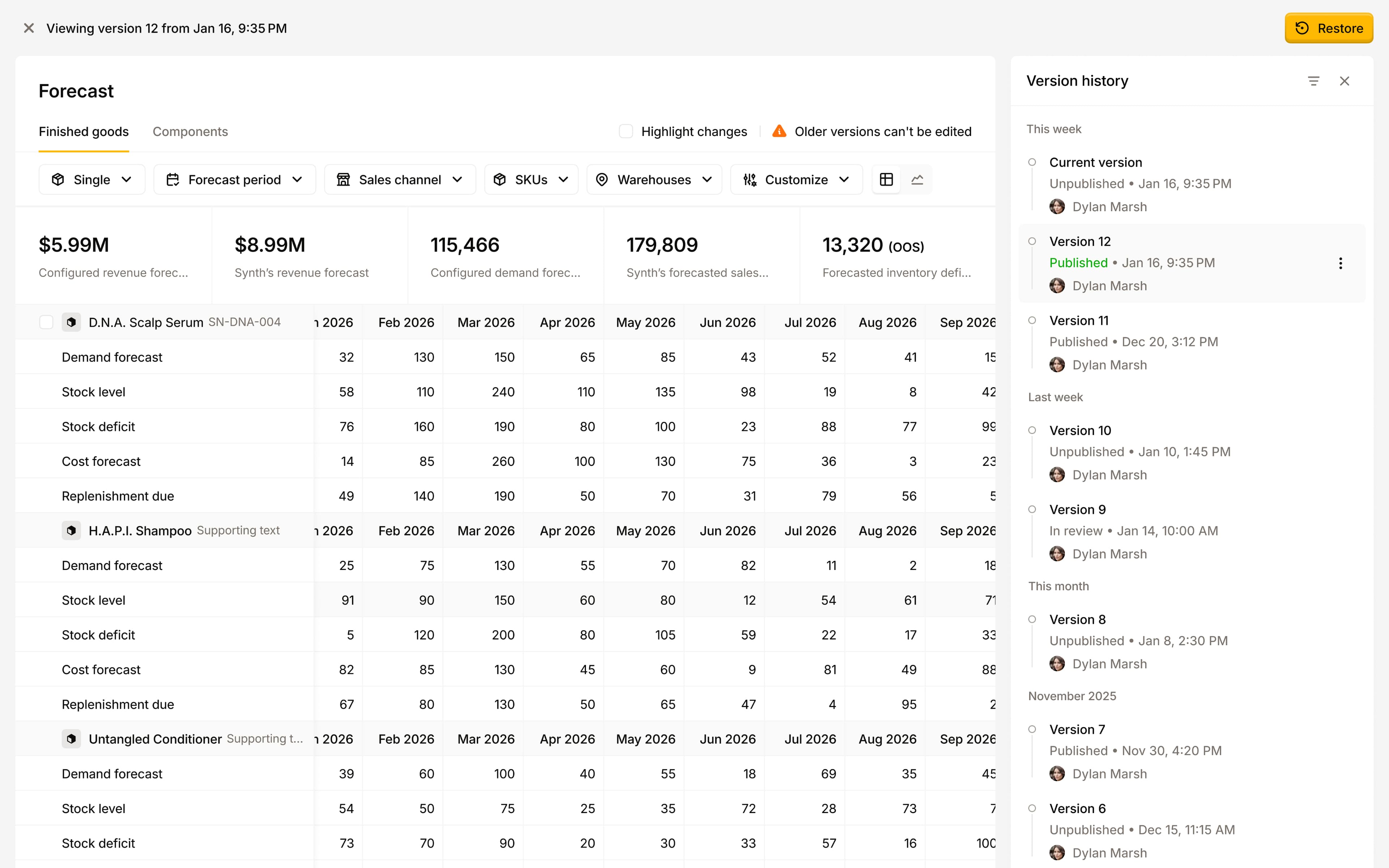Open the Warehouses dropdown
The width and height of the screenshot is (1389, 868).
click(x=654, y=180)
